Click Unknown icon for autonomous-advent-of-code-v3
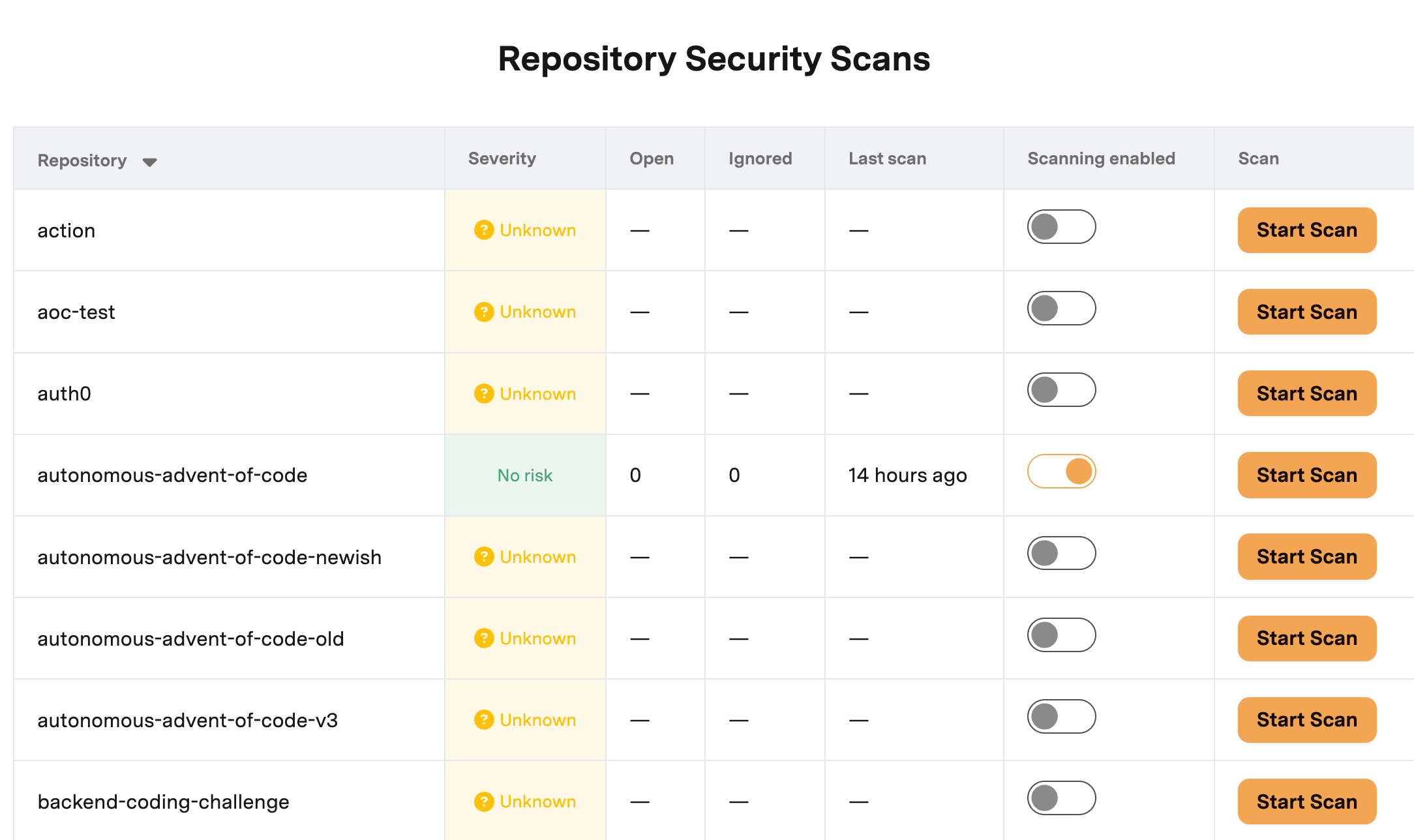 click(x=483, y=720)
